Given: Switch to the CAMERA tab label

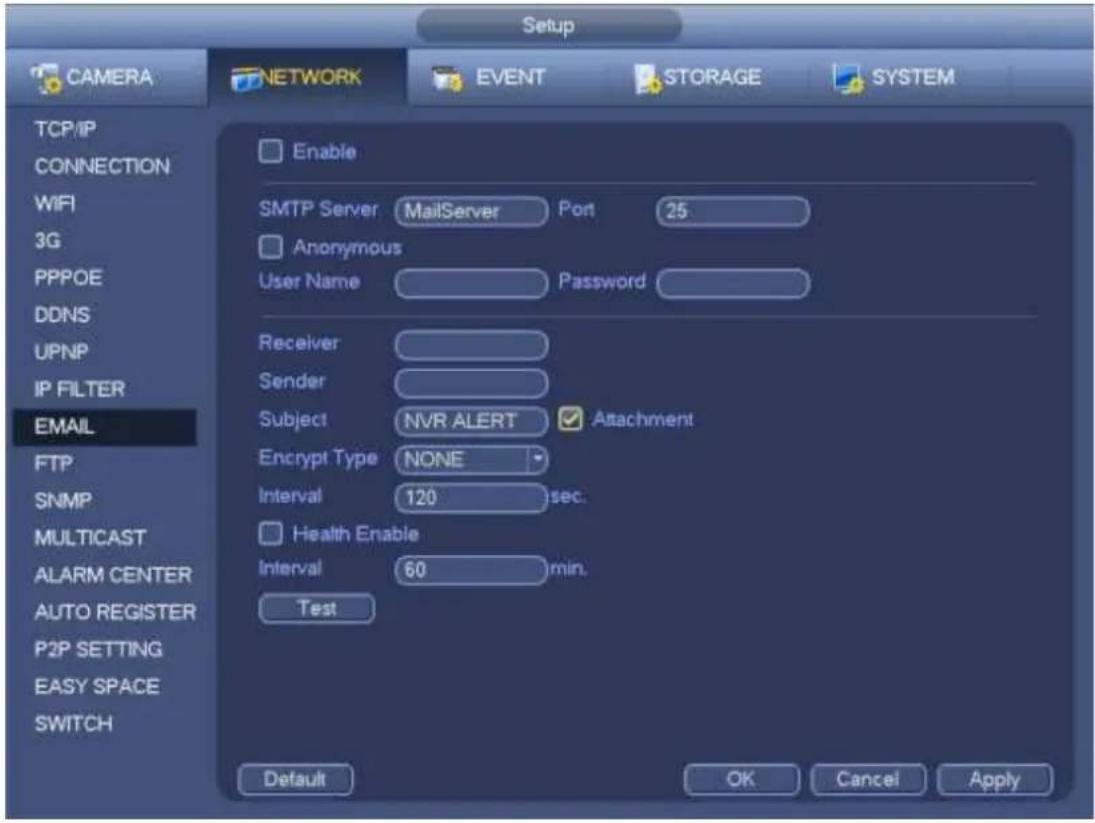Looking at the screenshot, I should click(110, 76).
